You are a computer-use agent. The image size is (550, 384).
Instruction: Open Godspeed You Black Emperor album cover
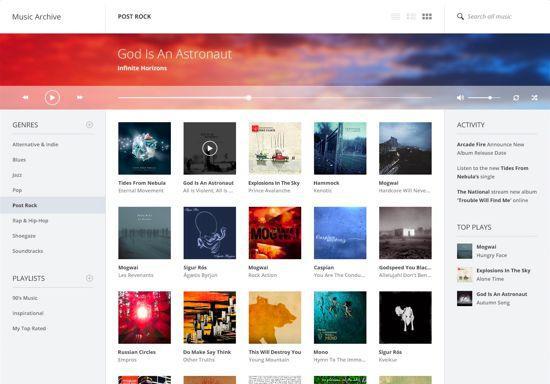pyautogui.click(x=405, y=233)
